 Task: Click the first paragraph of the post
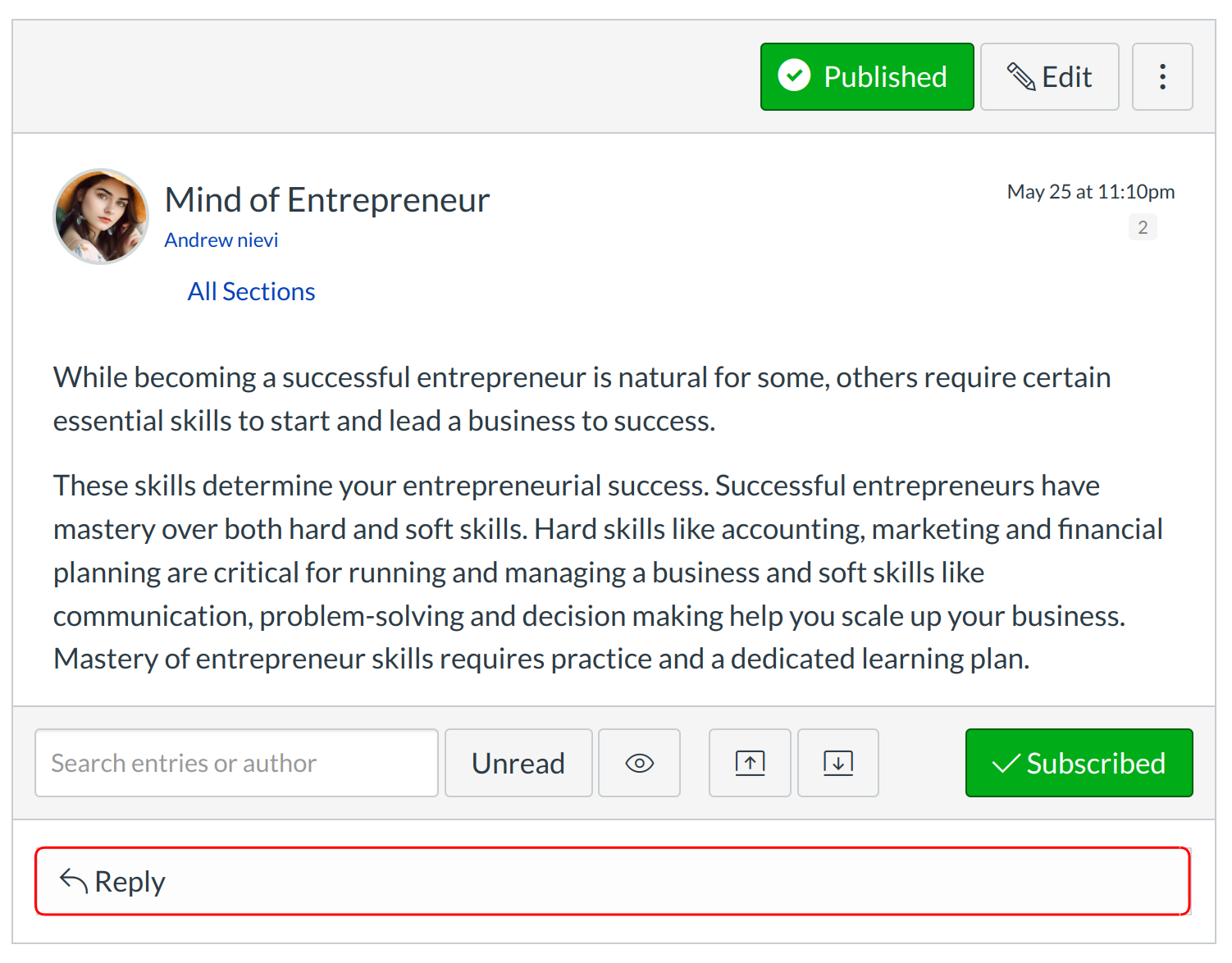click(x=582, y=399)
